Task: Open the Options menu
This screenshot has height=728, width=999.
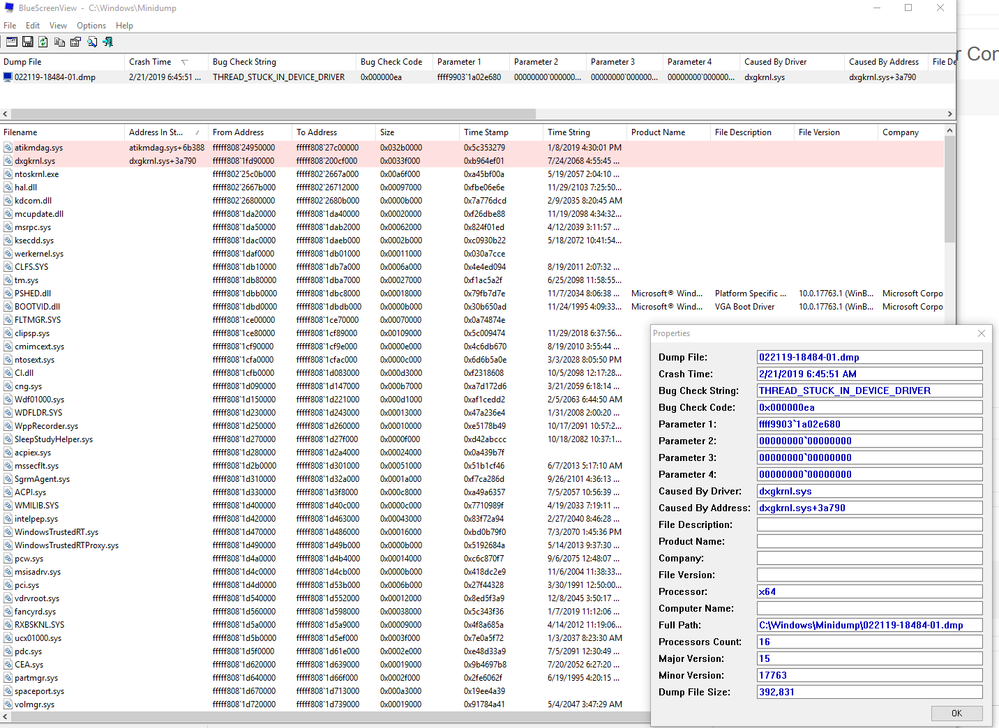Action: (91, 25)
